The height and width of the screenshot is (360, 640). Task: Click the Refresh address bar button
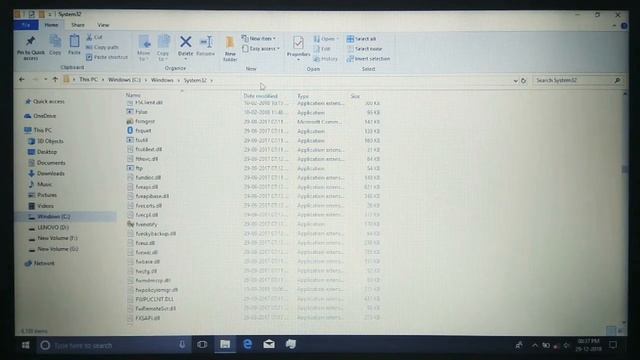tap(524, 80)
